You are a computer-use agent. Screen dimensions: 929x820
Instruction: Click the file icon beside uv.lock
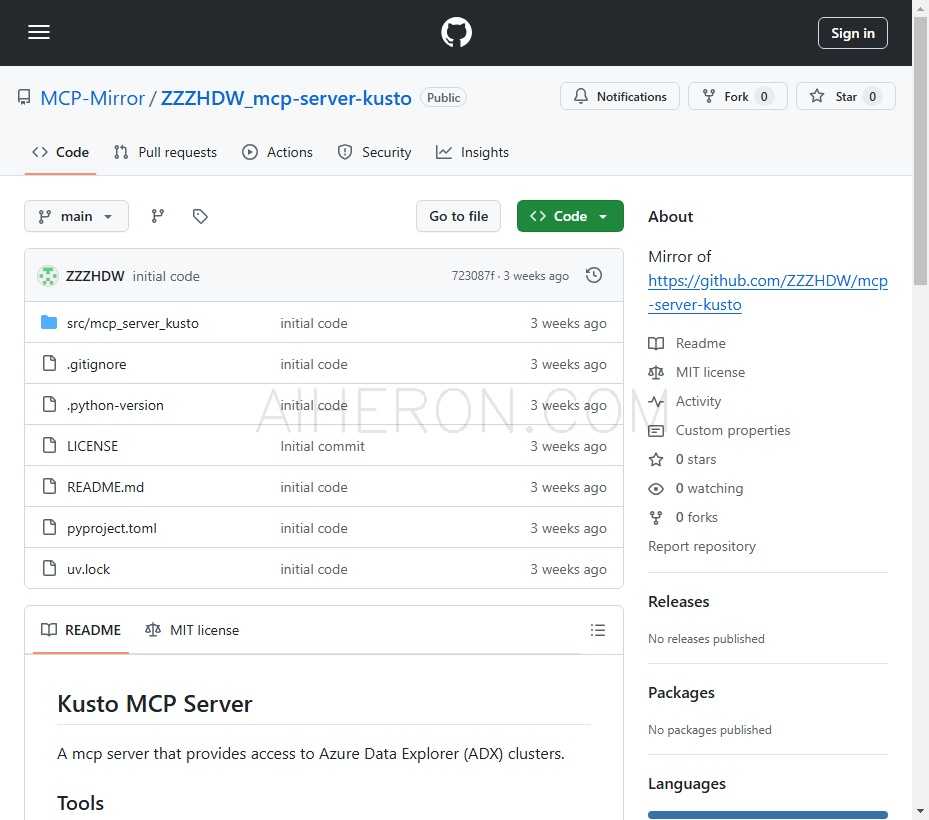50,568
